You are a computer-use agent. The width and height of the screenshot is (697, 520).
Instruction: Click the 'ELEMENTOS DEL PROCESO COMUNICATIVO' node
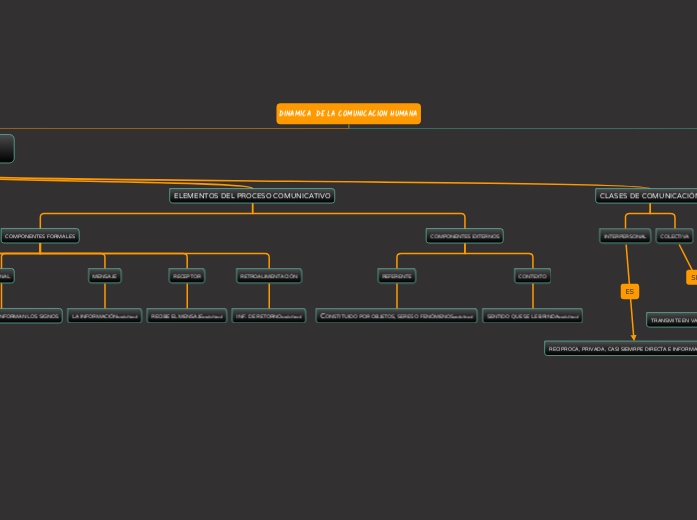click(x=252, y=196)
